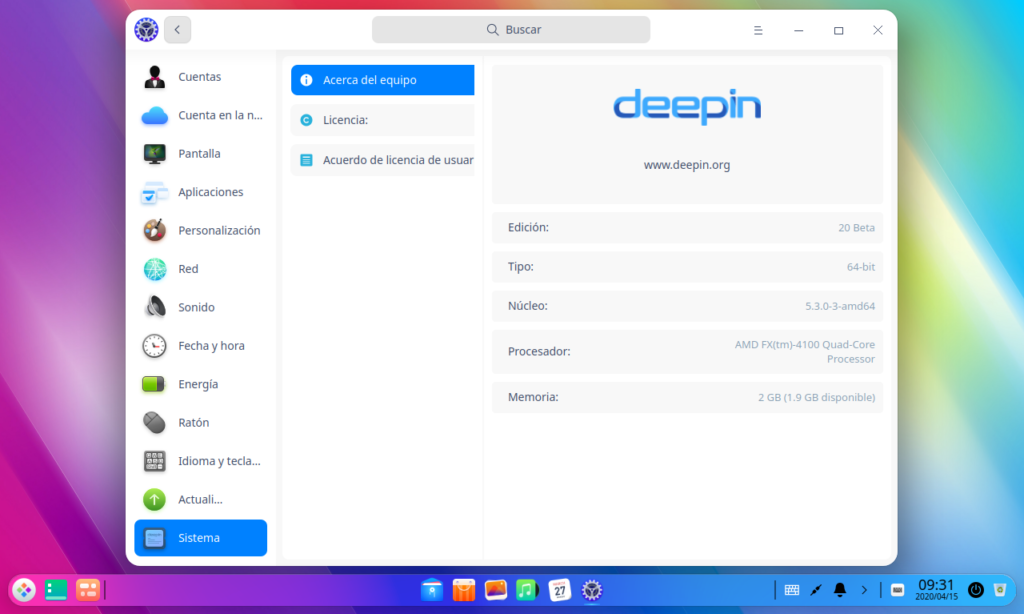Select Acerca del equipo tab
This screenshot has height=614, width=1024.
383,80
